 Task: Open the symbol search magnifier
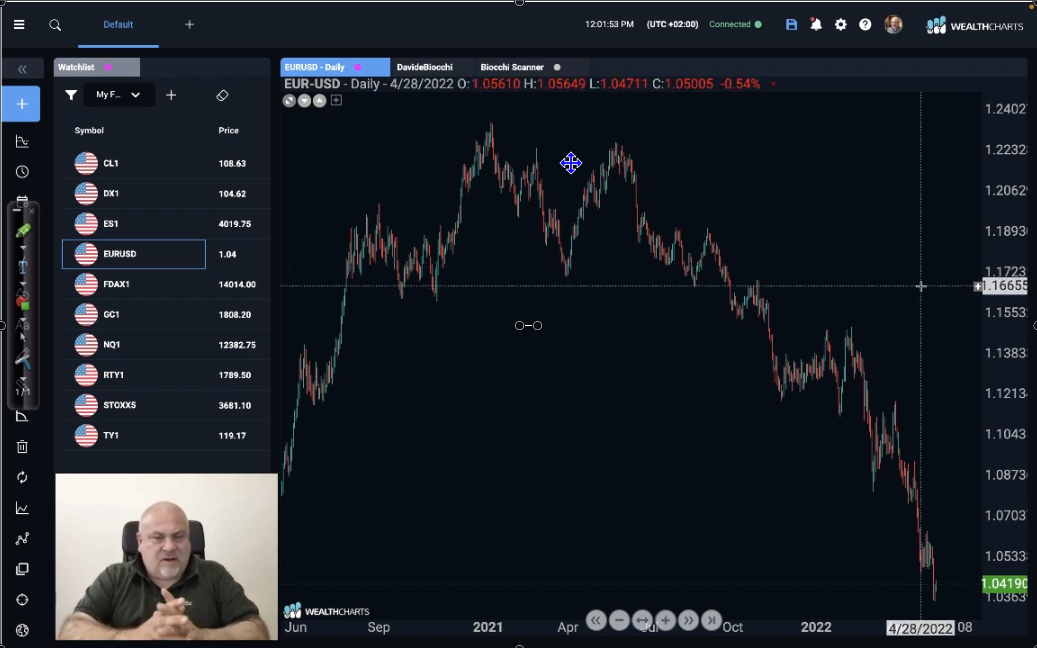(55, 25)
